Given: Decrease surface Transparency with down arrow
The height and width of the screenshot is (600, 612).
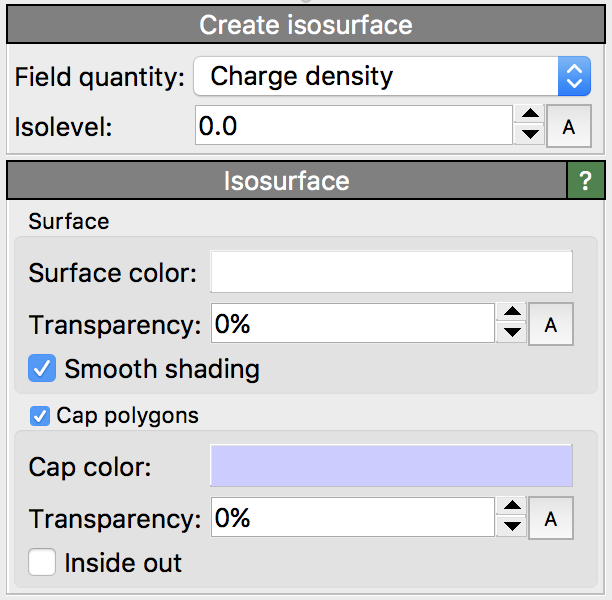Looking at the screenshot, I should pyautogui.click(x=511, y=333).
